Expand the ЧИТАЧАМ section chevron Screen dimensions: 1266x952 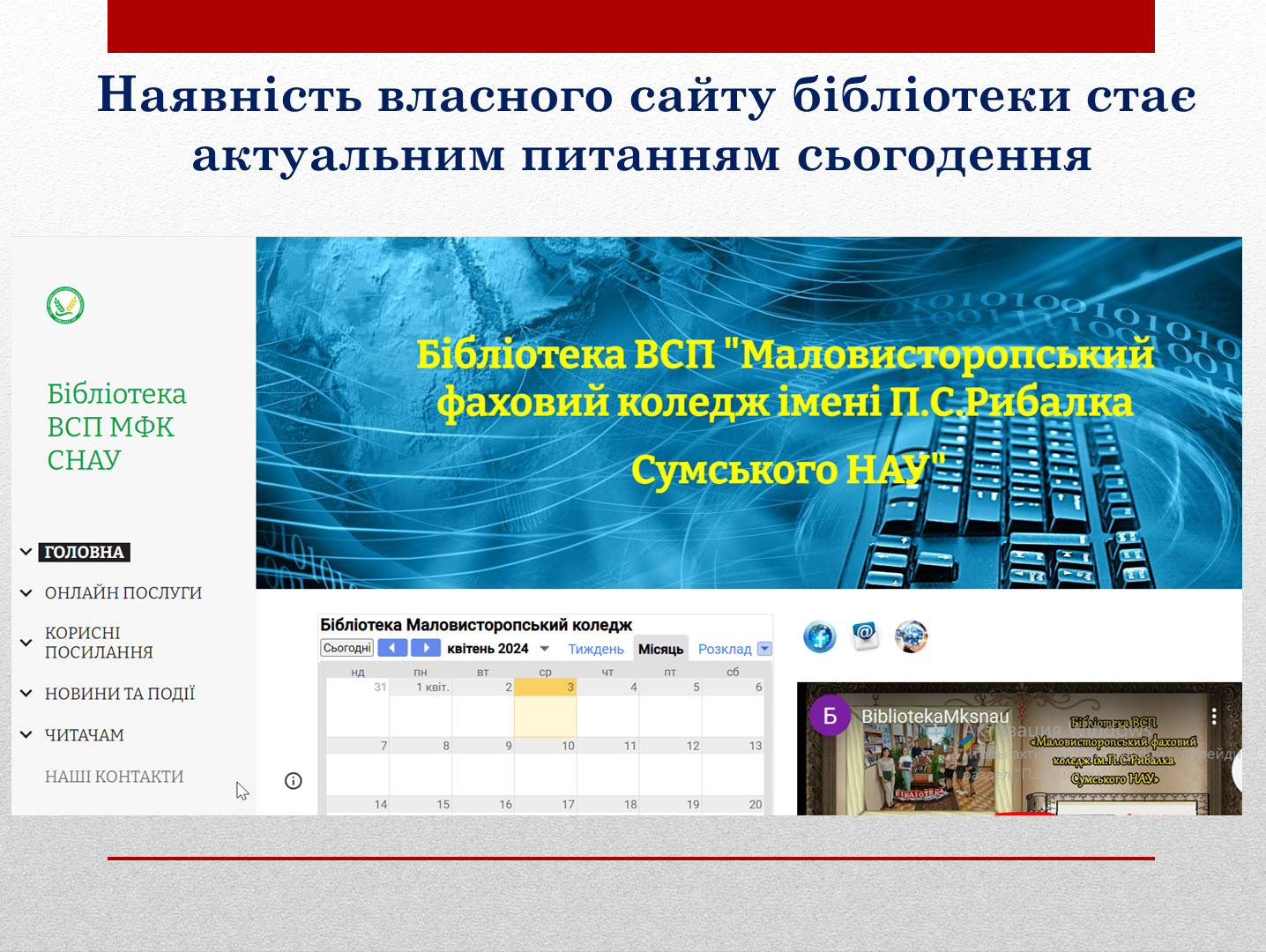pos(26,735)
